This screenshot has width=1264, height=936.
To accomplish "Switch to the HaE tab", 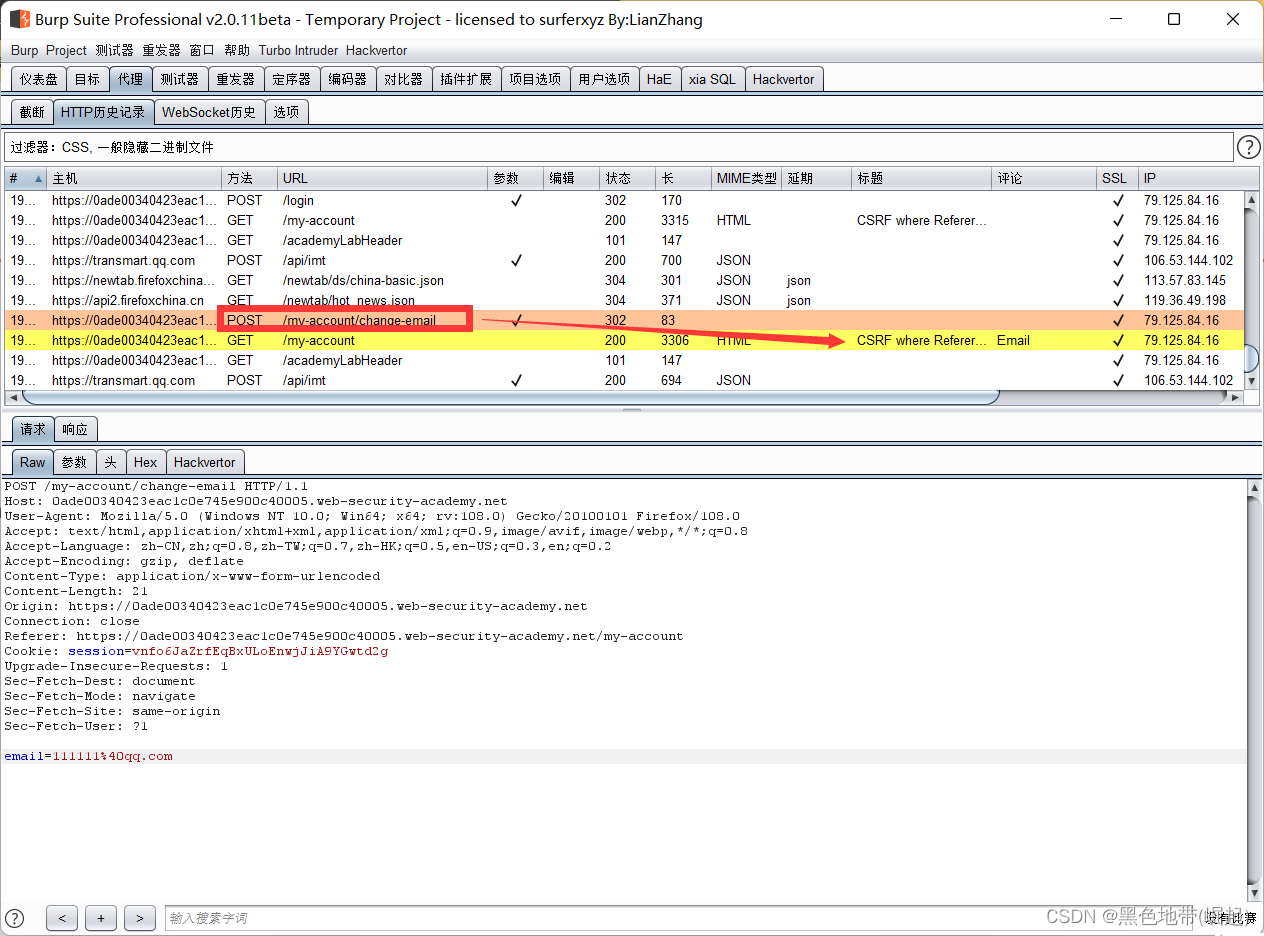I will click(659, 79).
